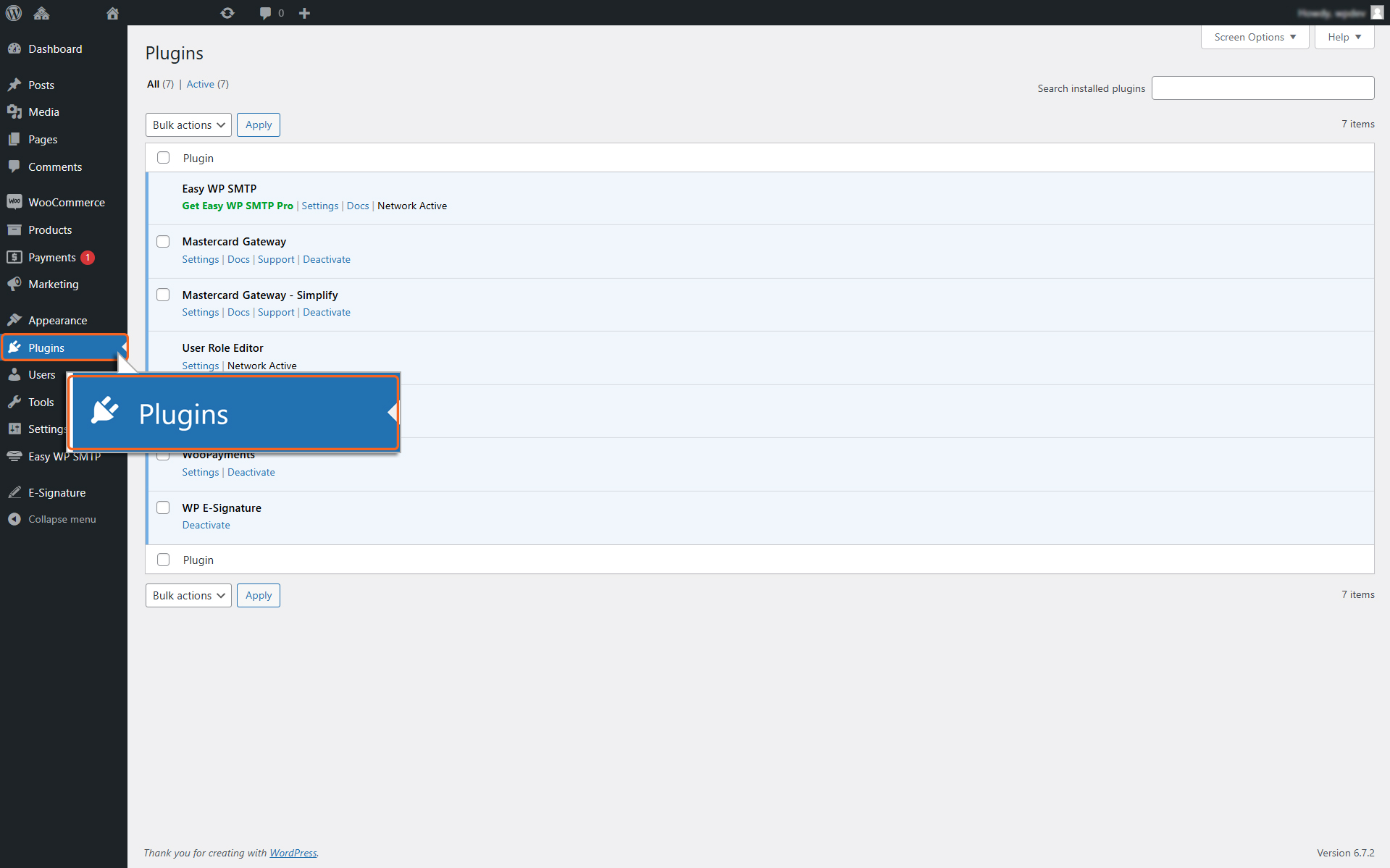
Task: Click the Marketing megaphone icon in sidebar
Action: (x=14, y=284)
